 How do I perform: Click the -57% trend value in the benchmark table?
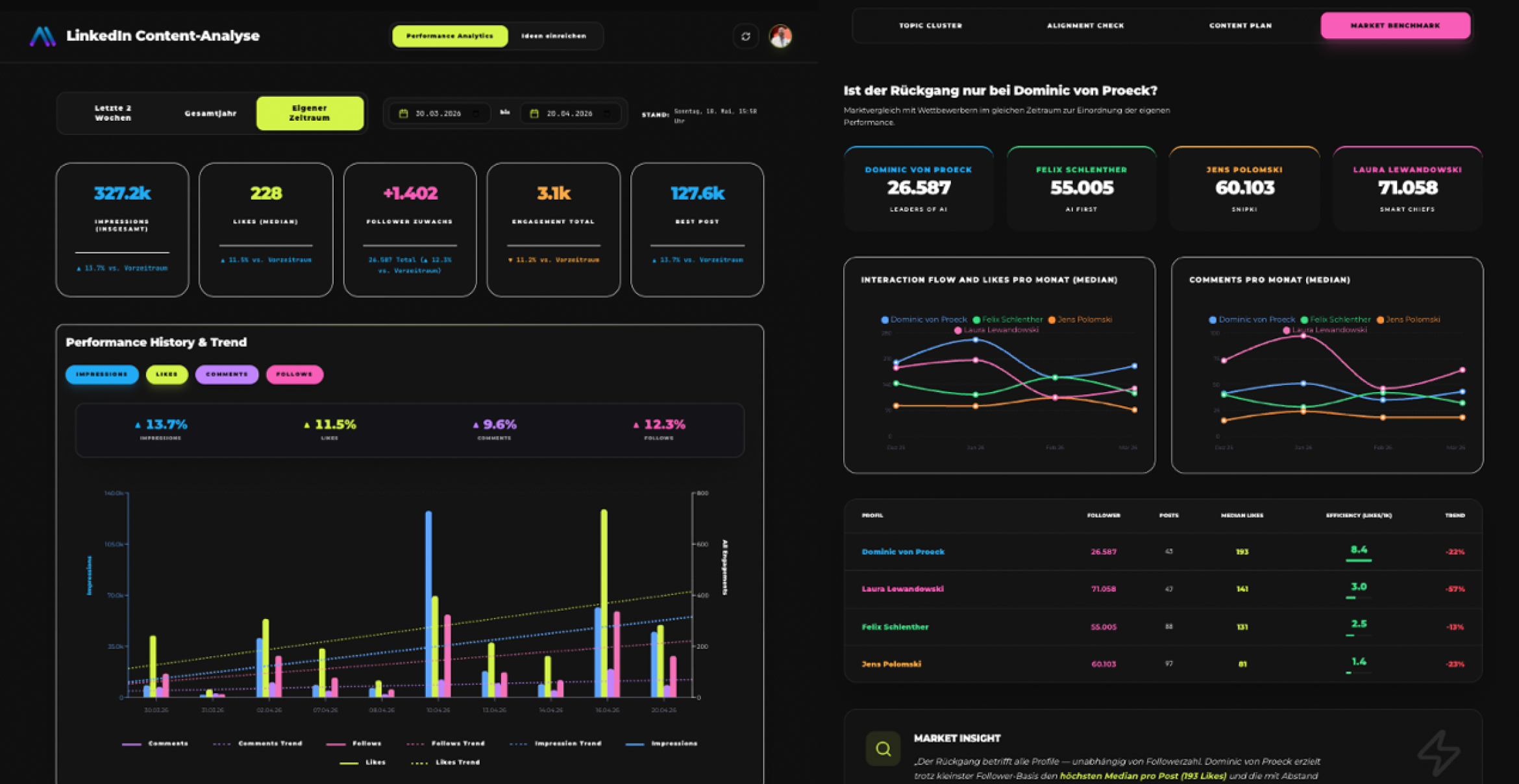point(1455,589)
